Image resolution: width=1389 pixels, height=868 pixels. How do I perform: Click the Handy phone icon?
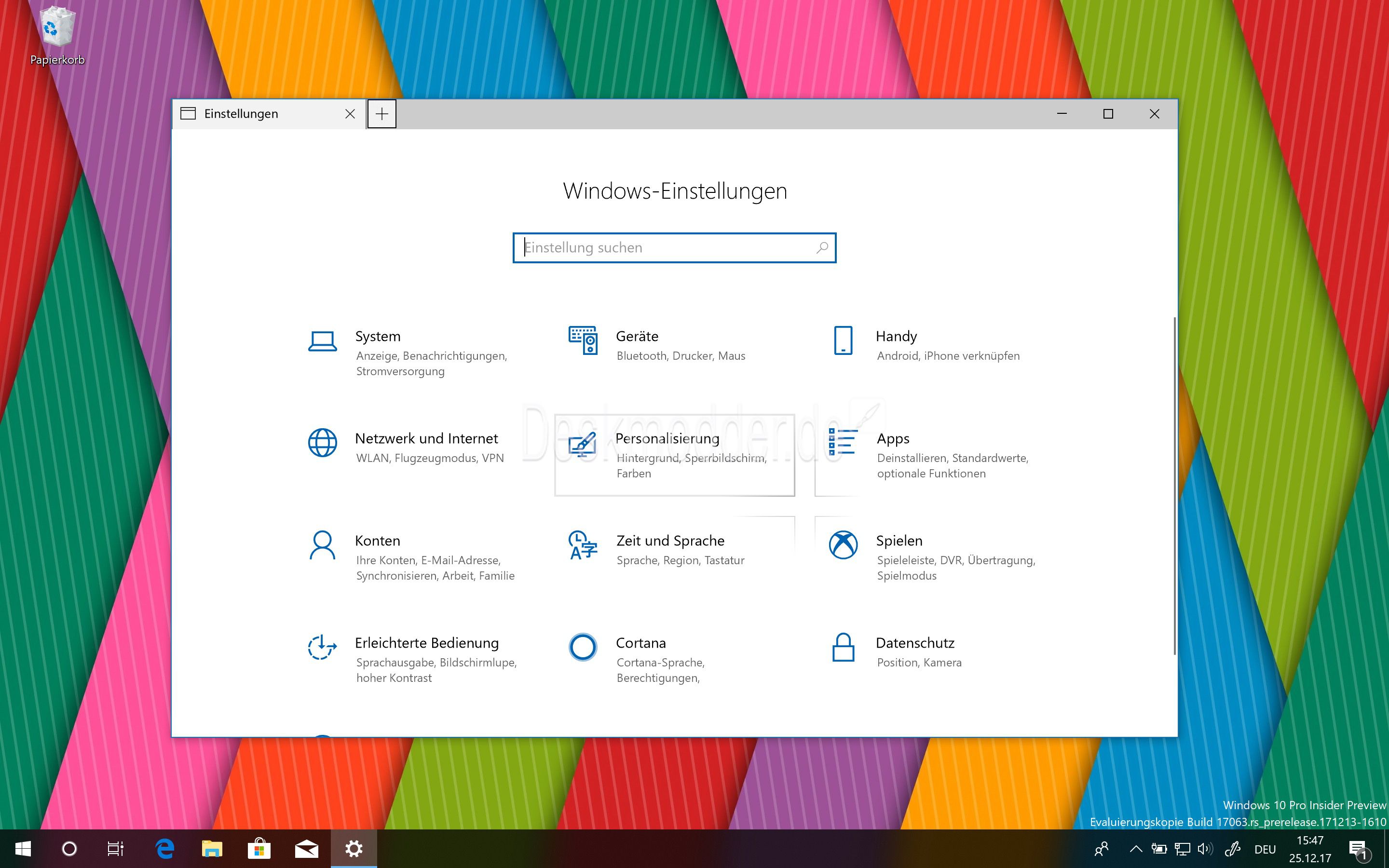coord(843,341)
